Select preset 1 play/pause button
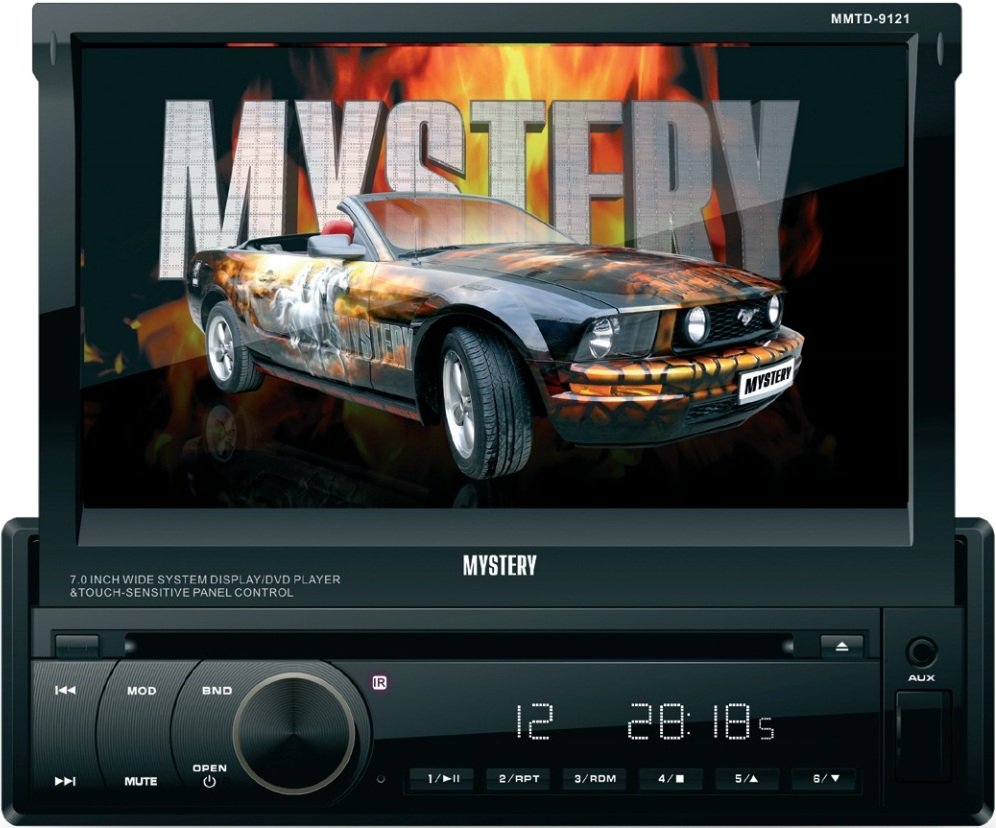This screenshot has height=828, width=996. [443, 779]
